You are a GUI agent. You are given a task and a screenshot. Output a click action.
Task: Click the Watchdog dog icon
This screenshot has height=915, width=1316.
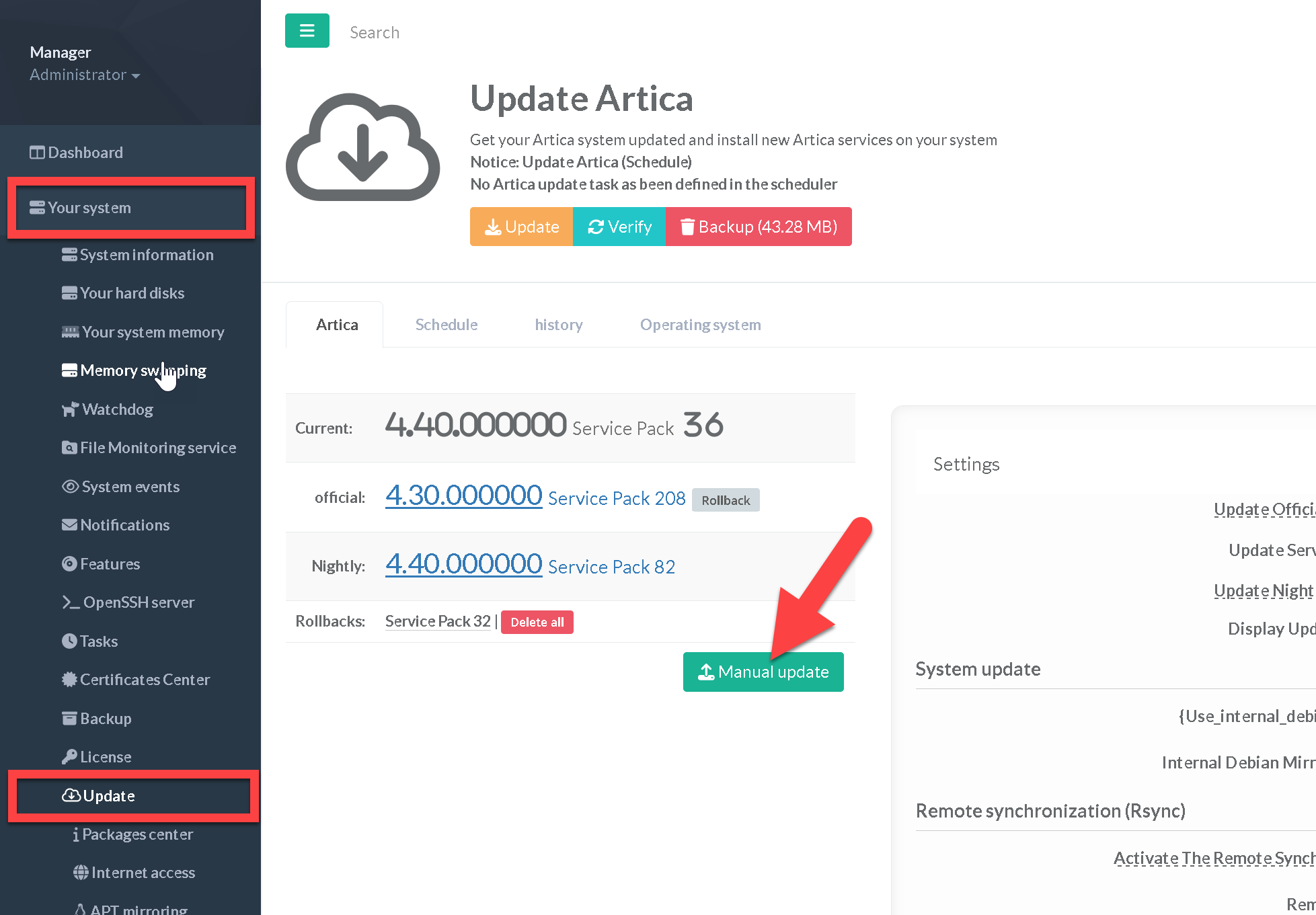tap(70, 409)
